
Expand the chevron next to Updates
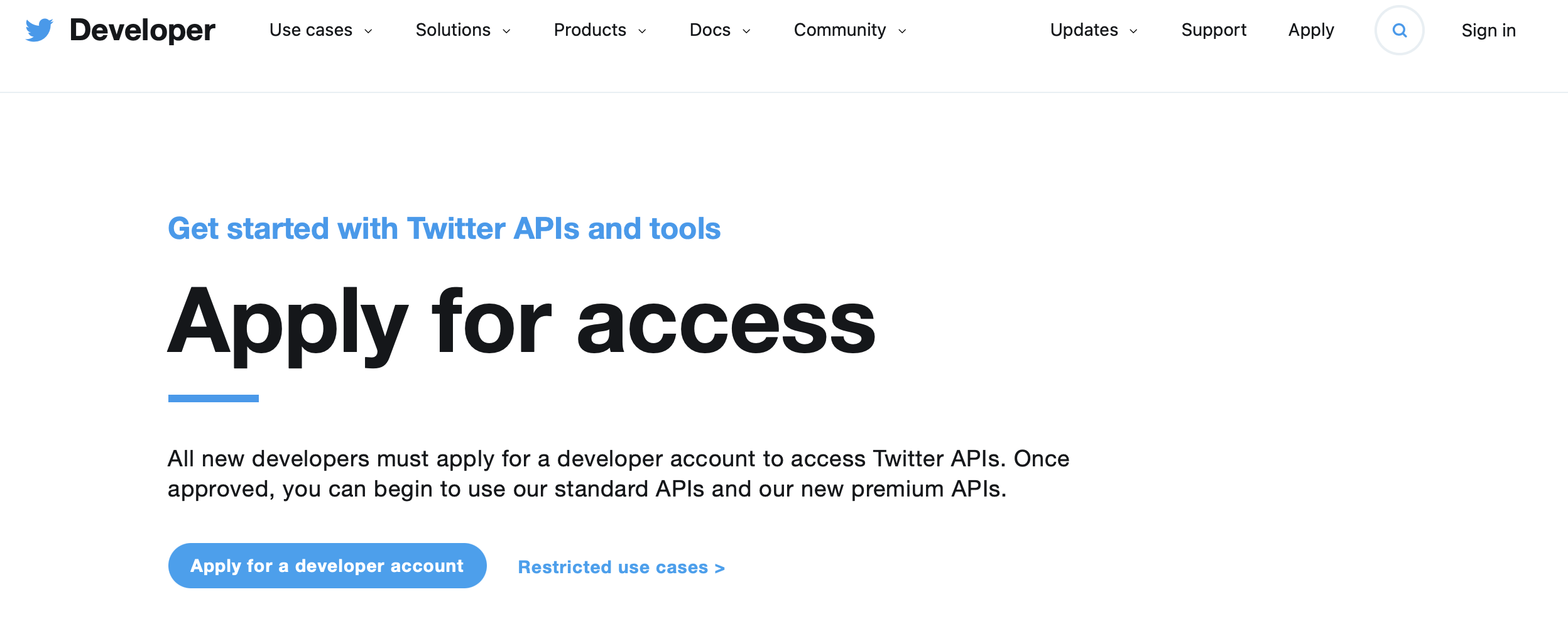(x=1133, y=31)
